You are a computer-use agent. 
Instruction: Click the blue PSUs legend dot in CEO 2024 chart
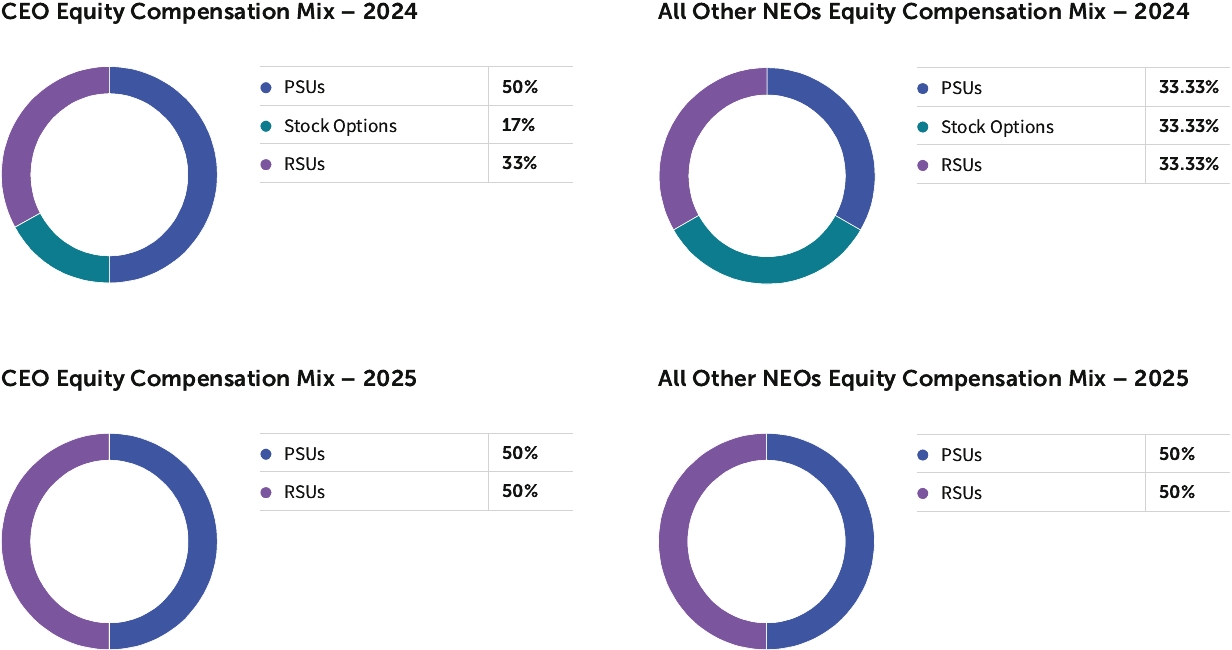click(x=266, y=88)
